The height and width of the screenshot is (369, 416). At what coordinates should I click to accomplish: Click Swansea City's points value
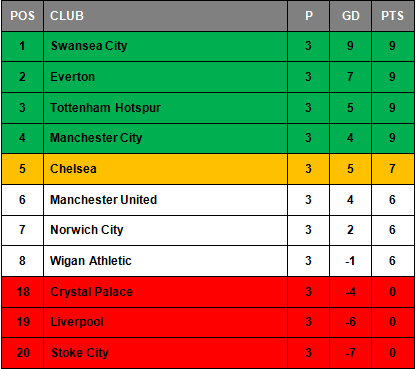pos(393,46)
